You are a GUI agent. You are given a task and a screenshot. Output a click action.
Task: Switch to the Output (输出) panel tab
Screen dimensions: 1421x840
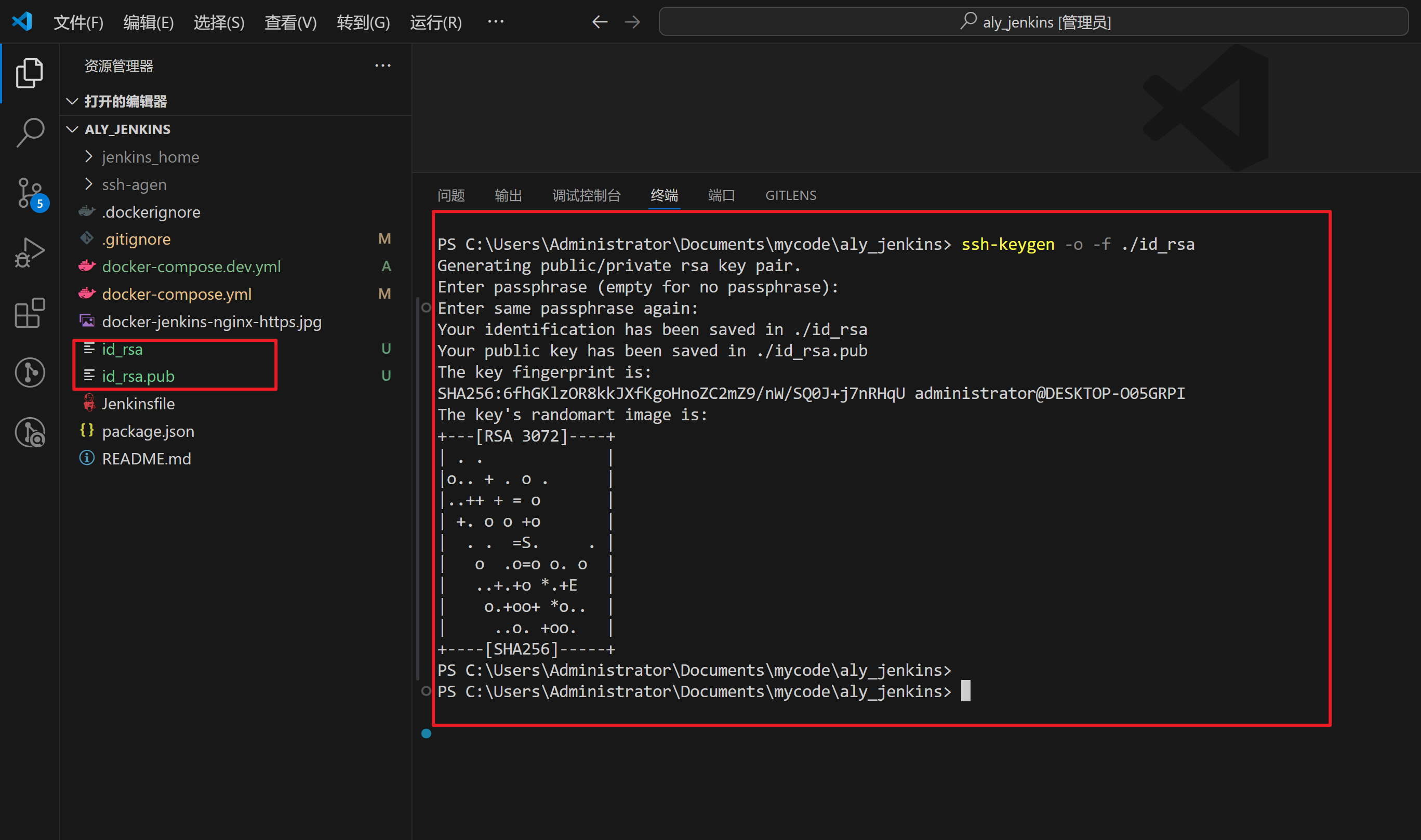(508, 195)
